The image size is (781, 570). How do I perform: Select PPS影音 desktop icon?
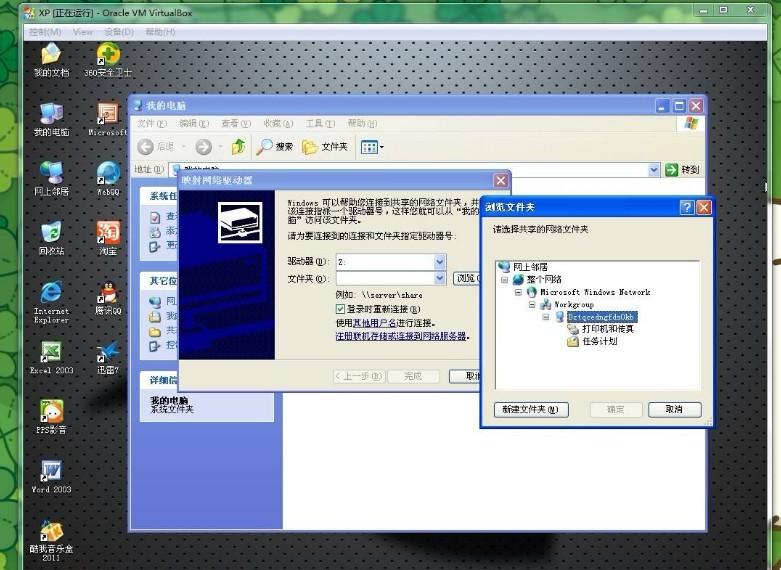click(x=51, y=417)
